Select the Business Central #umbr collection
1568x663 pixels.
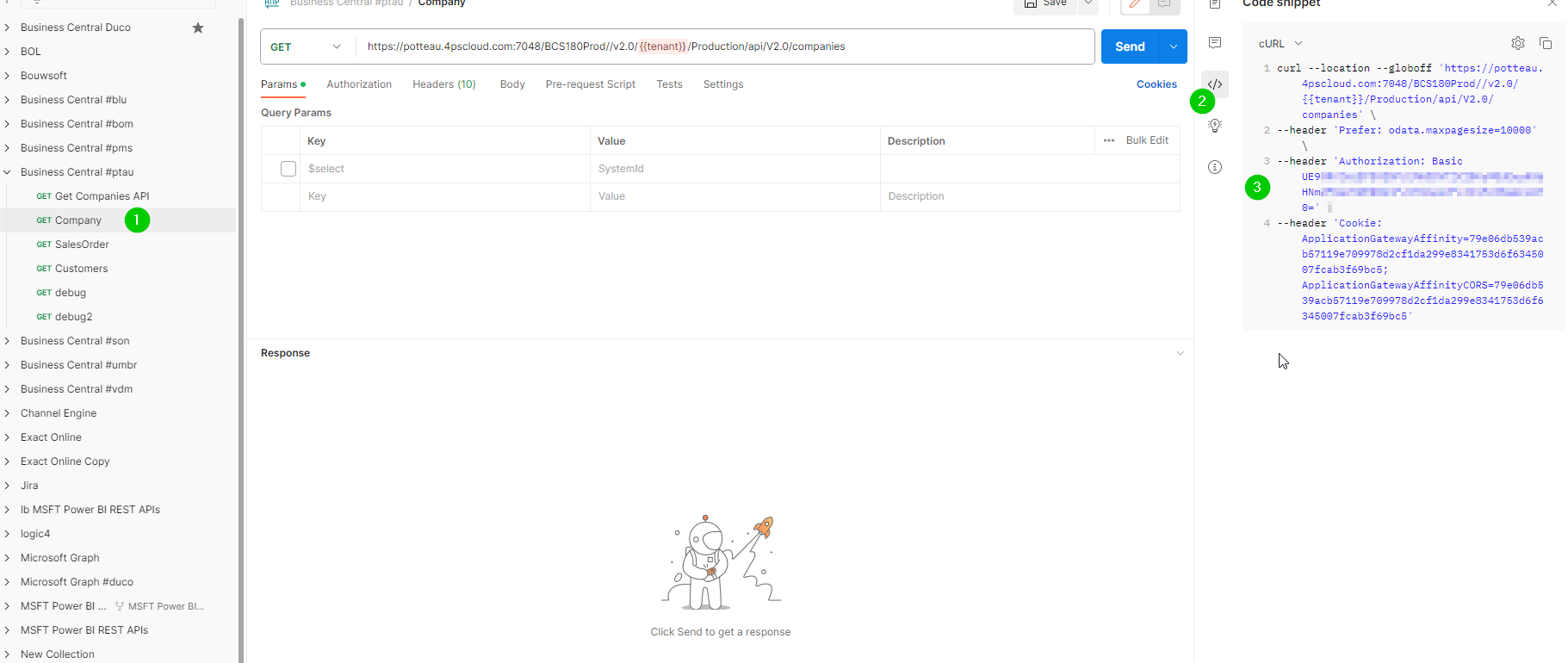pyautogui.click(x=78, y=365)
